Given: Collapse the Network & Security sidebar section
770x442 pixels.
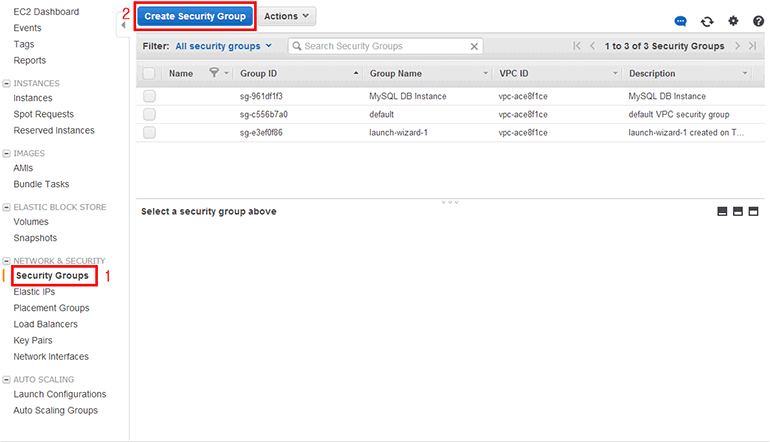Looking at the screenshot, I should point(7,260).
